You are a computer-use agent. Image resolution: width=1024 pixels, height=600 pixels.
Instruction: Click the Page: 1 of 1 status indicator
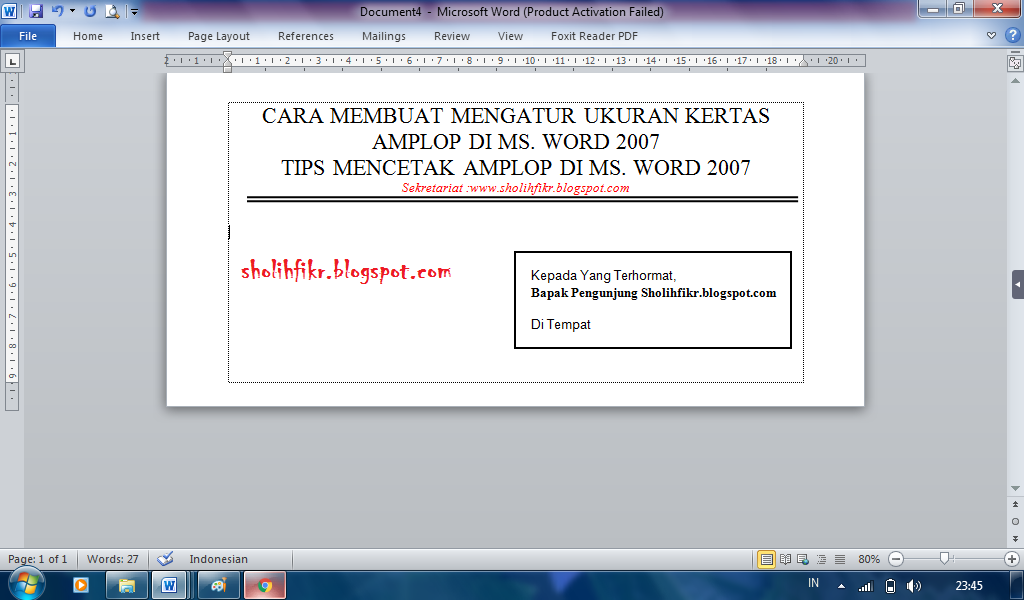coord(38,559)
